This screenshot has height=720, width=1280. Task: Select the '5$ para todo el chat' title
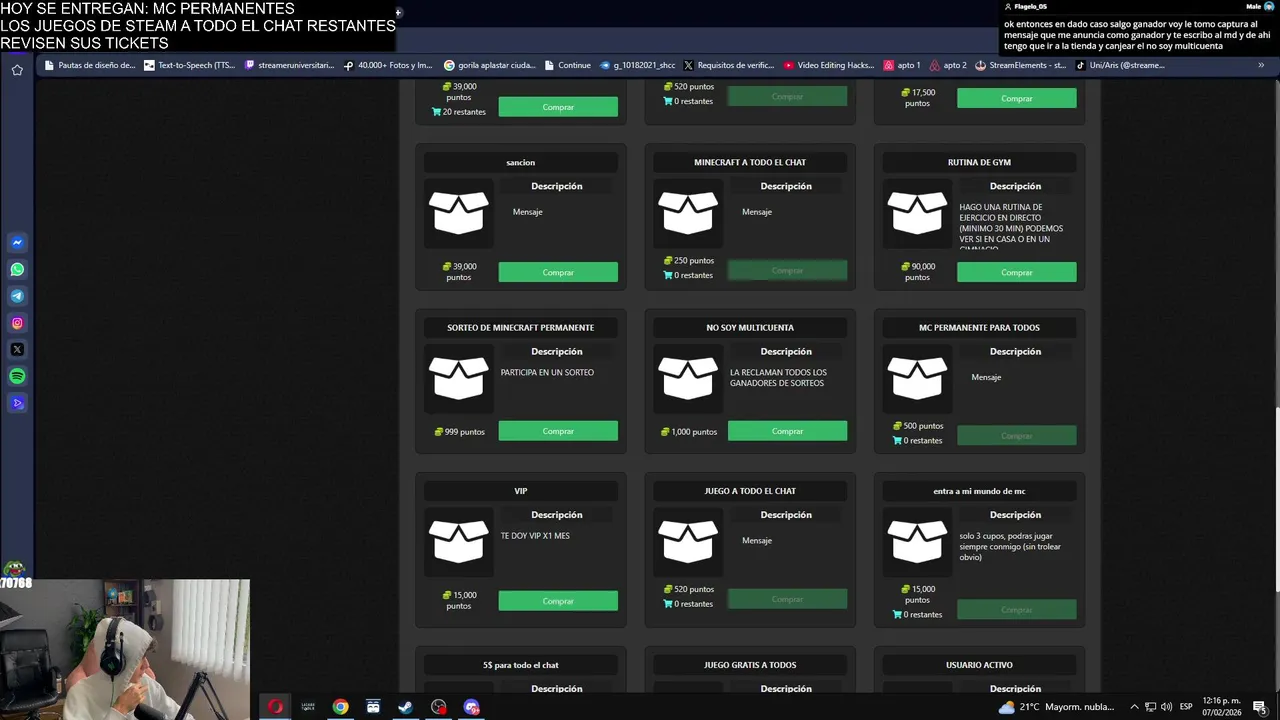tap(521, 665)
